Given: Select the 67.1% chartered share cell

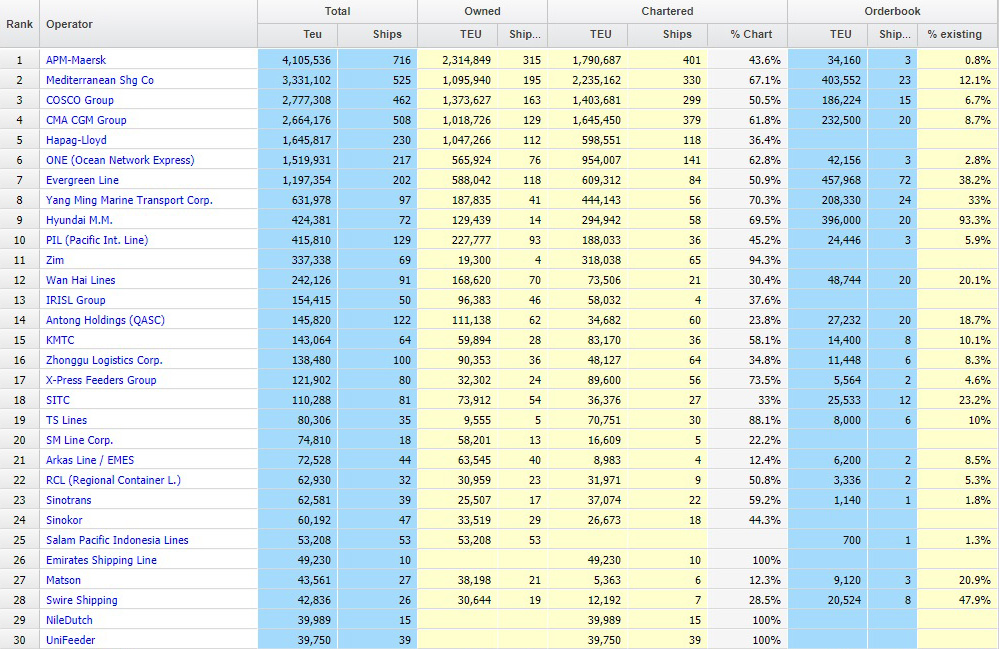Looking at the screenshot, I should point(748,80).
